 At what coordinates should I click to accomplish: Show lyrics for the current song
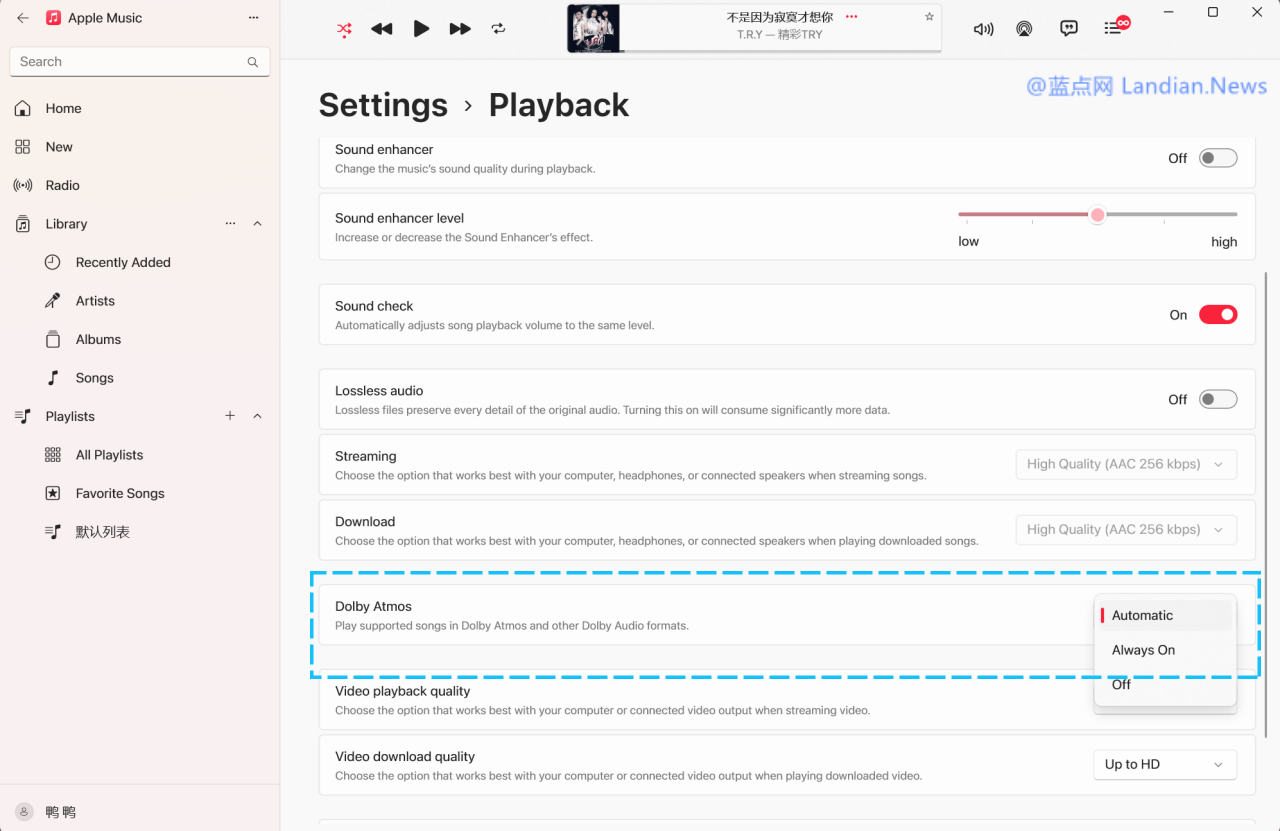point(1069,29)
